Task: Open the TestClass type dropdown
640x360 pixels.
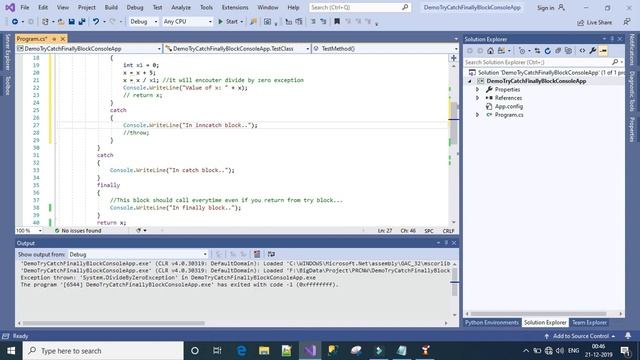Action: coord(237,49)
